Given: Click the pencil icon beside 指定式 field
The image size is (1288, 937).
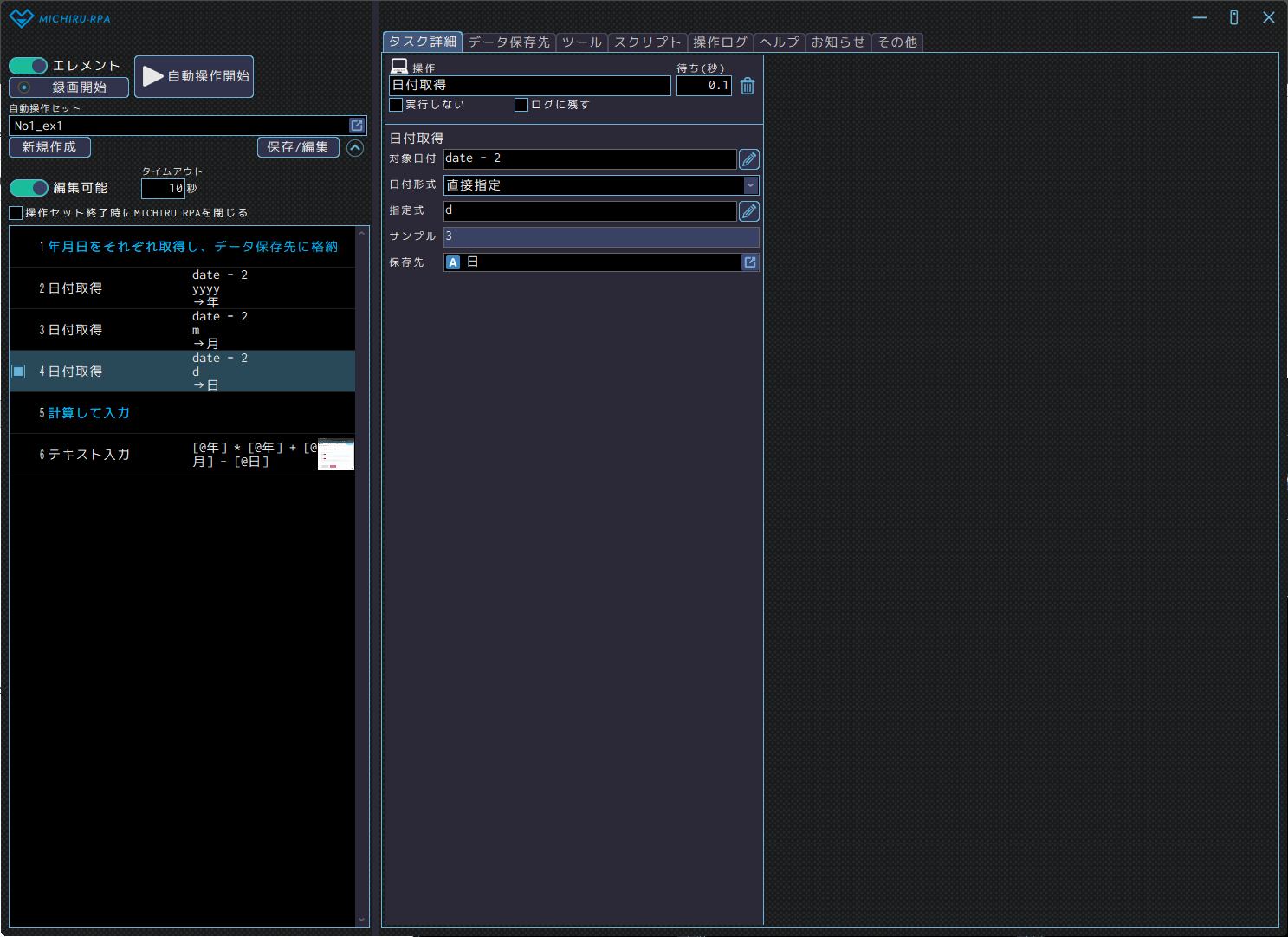Looking at the screenshot, I should [x=749, y=211].
